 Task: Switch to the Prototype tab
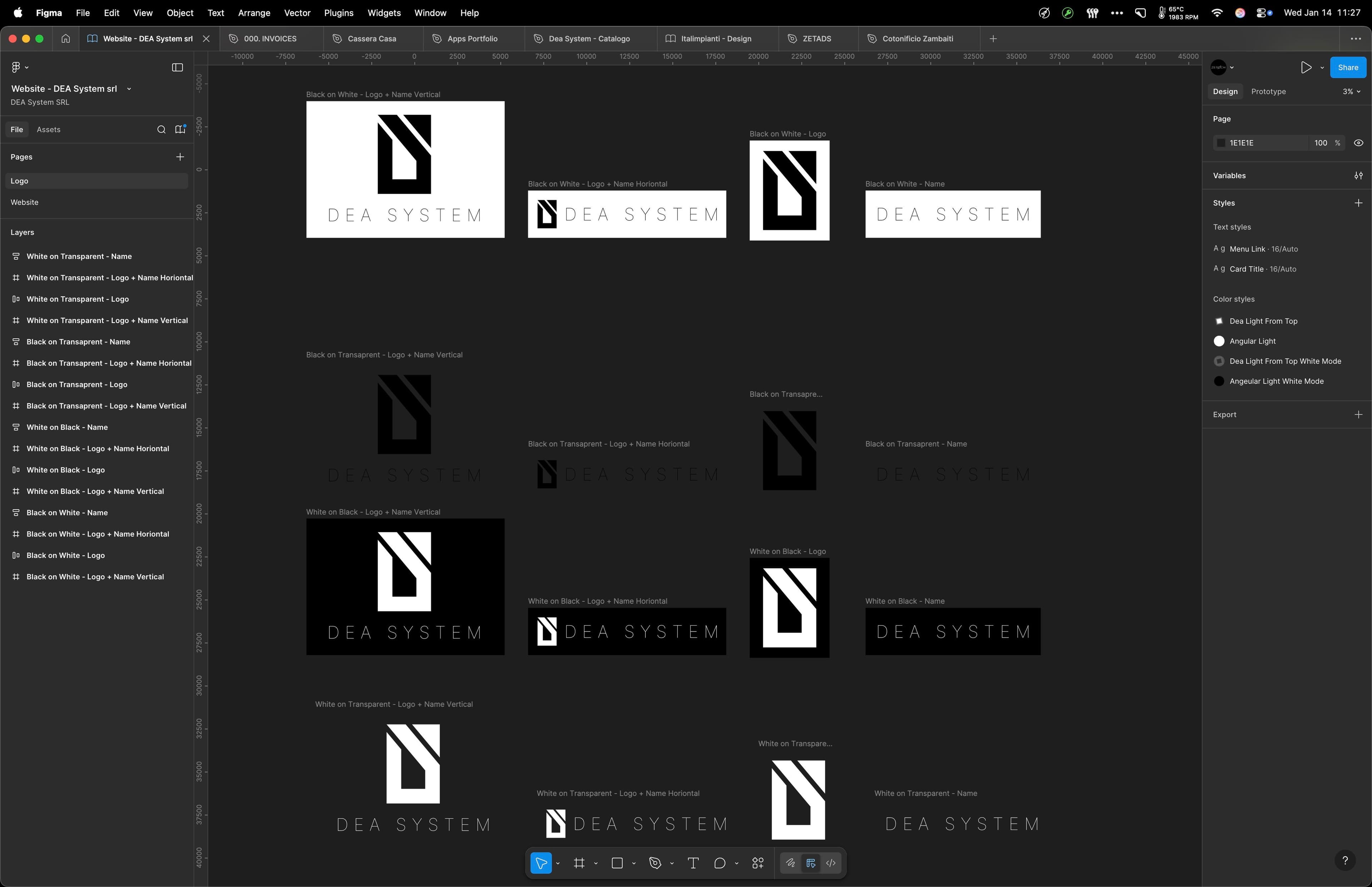pos(1268,91)
